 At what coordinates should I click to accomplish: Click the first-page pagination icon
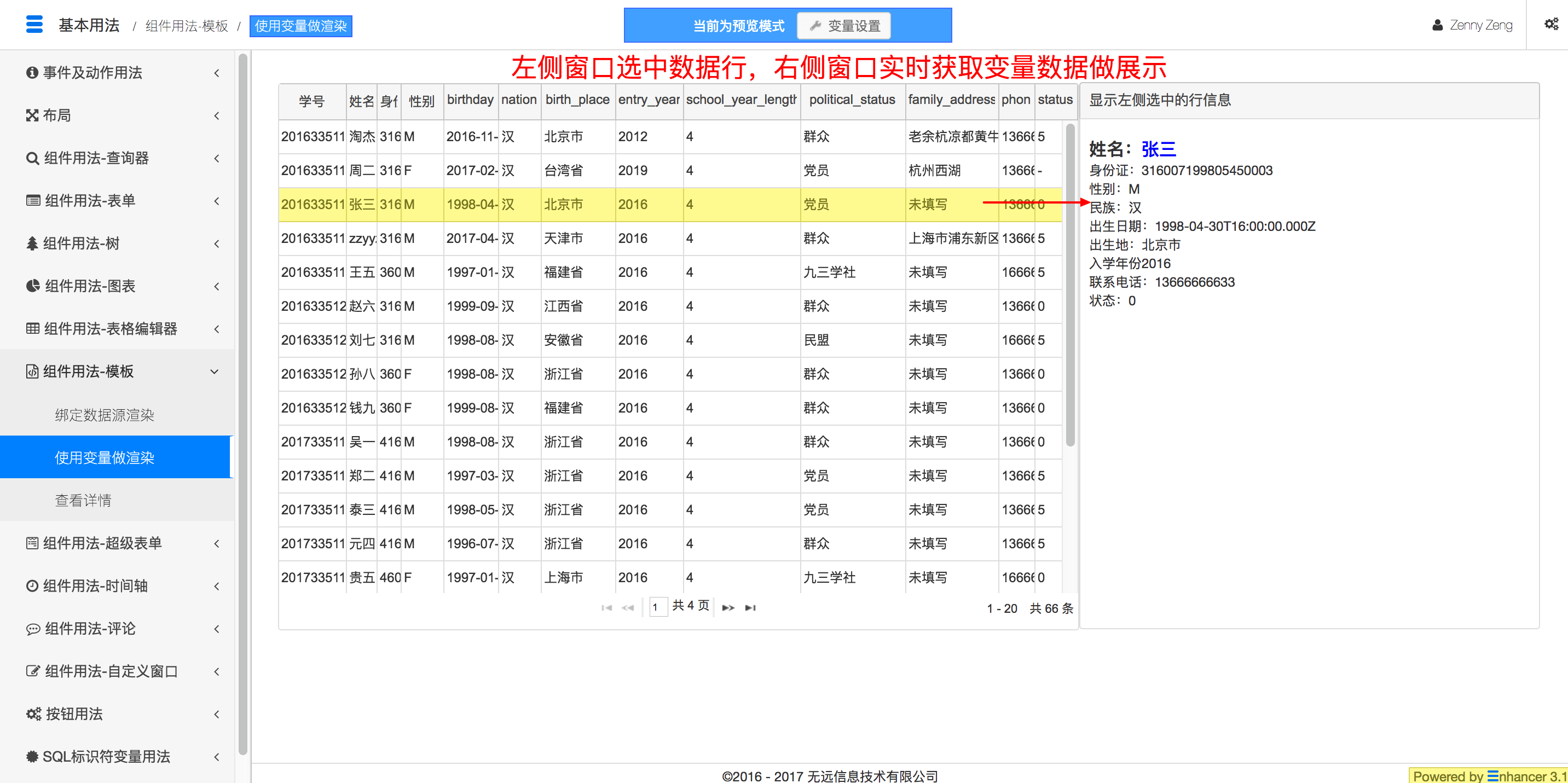tap(606, 607)
